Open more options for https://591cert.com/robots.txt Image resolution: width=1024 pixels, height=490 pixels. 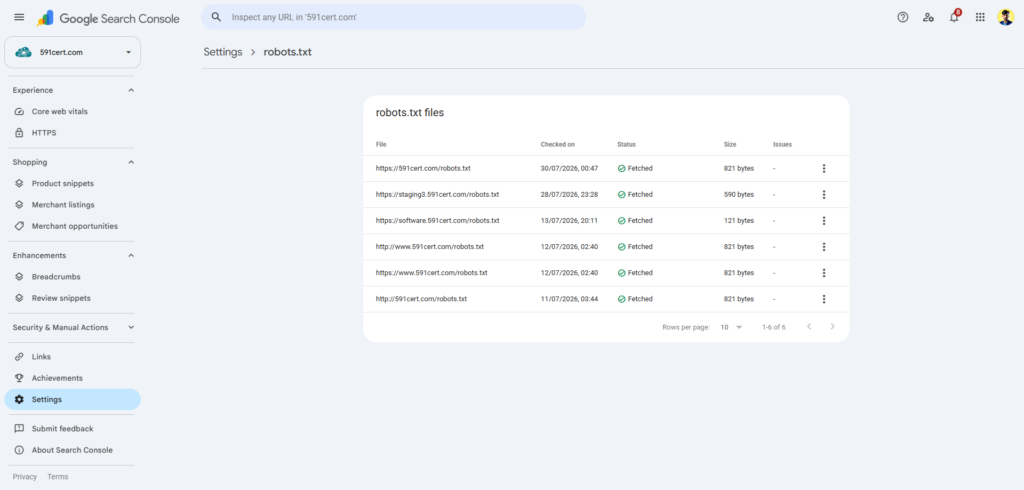point(824,169)
